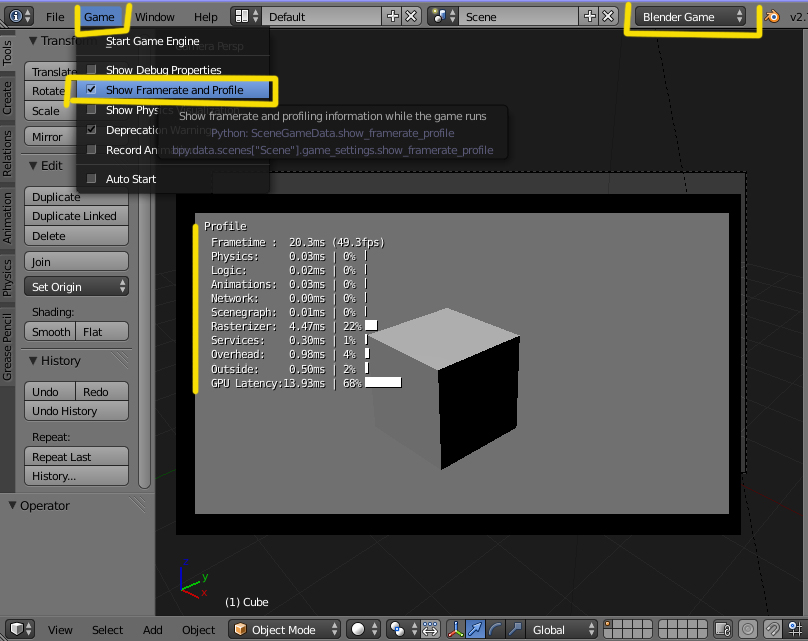The width and height of the screenshot is (808, 641).
Task: Click the Repeat Last button
Action: [76, 457]
